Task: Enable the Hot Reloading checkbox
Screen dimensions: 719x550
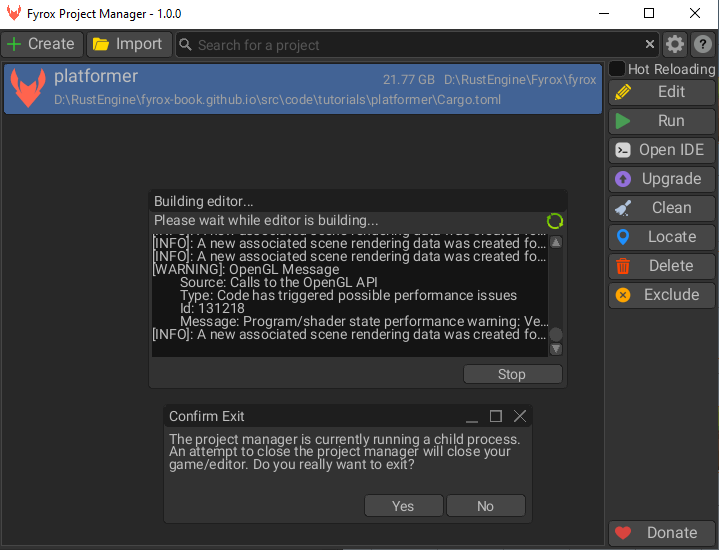Action: click(x=617, y=69)
